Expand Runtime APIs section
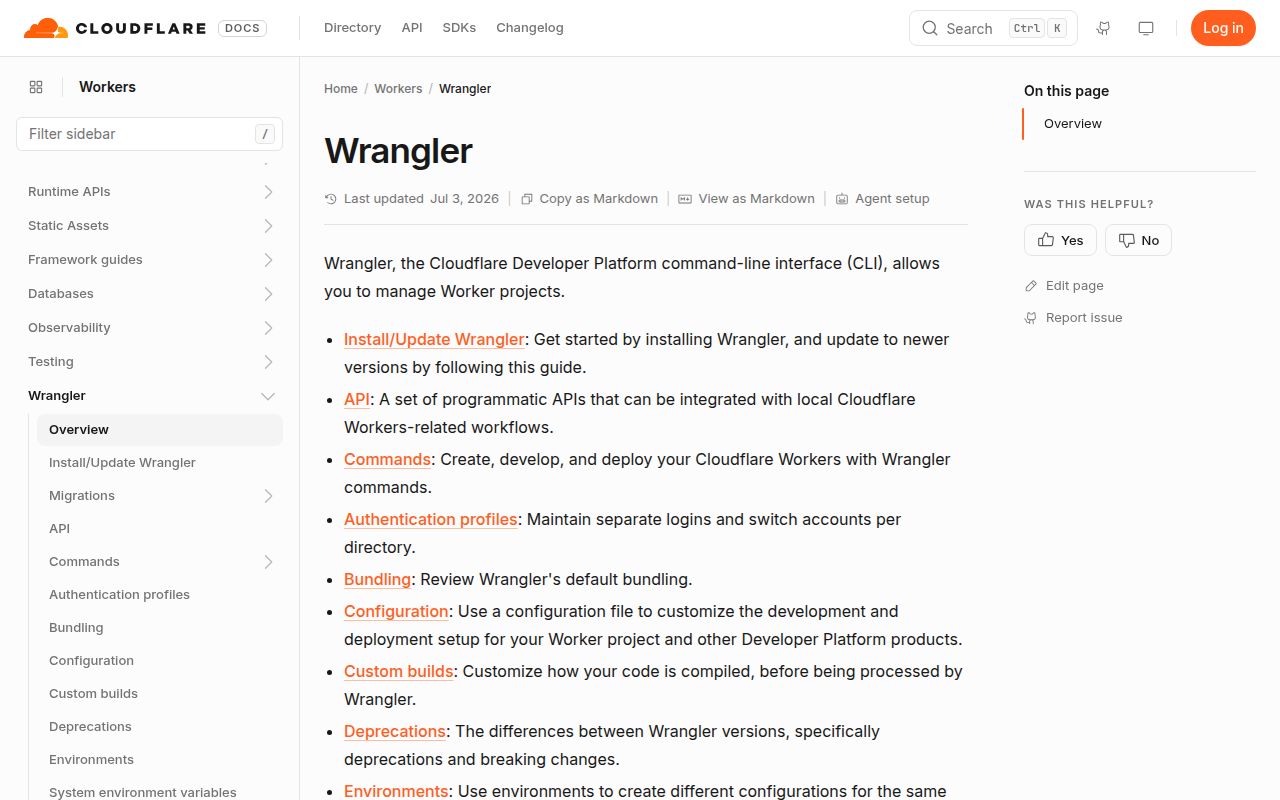 click(268, 192)
